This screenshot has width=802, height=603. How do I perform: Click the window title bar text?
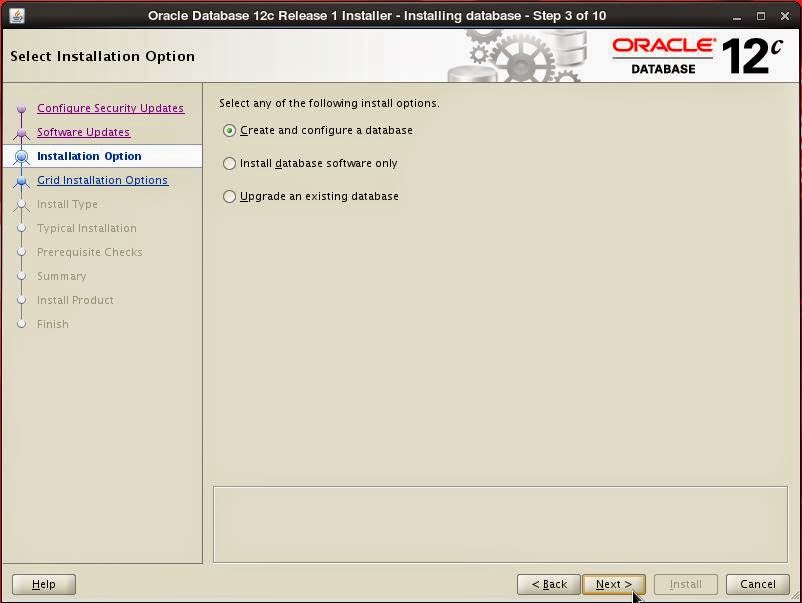[x=377, y=16]
